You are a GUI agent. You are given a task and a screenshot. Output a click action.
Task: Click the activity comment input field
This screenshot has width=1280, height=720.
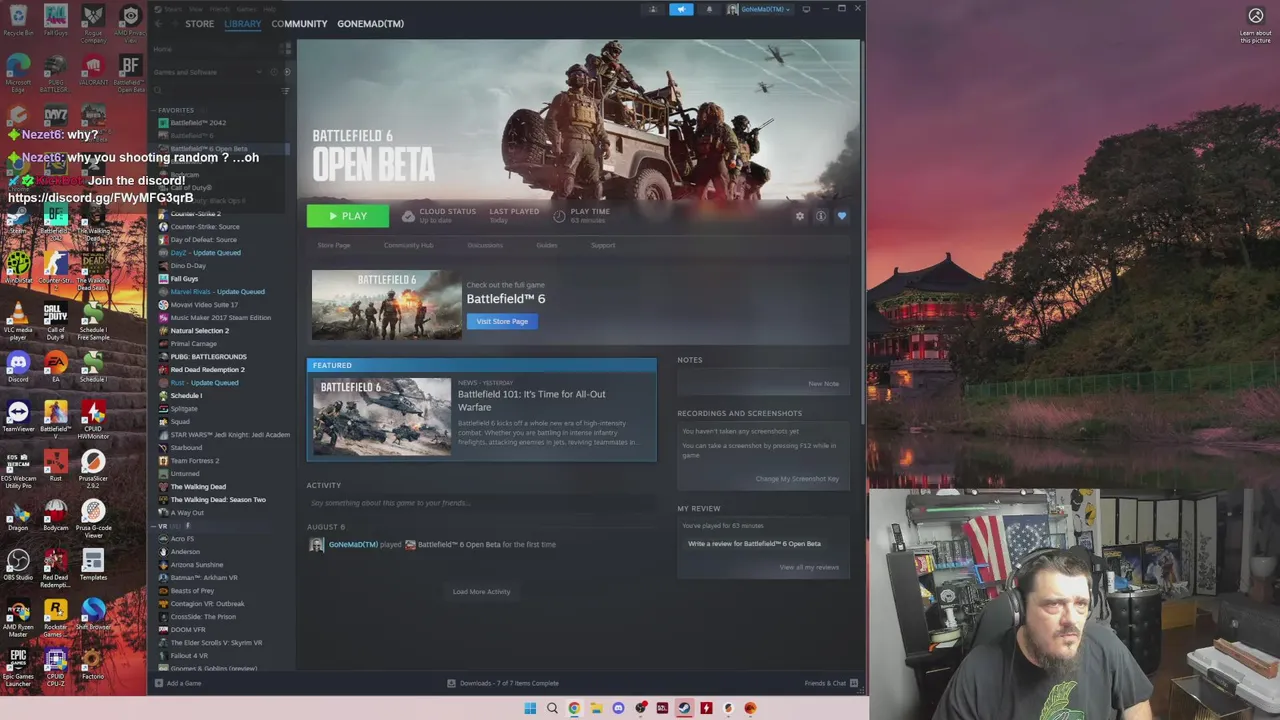point(481,503)
